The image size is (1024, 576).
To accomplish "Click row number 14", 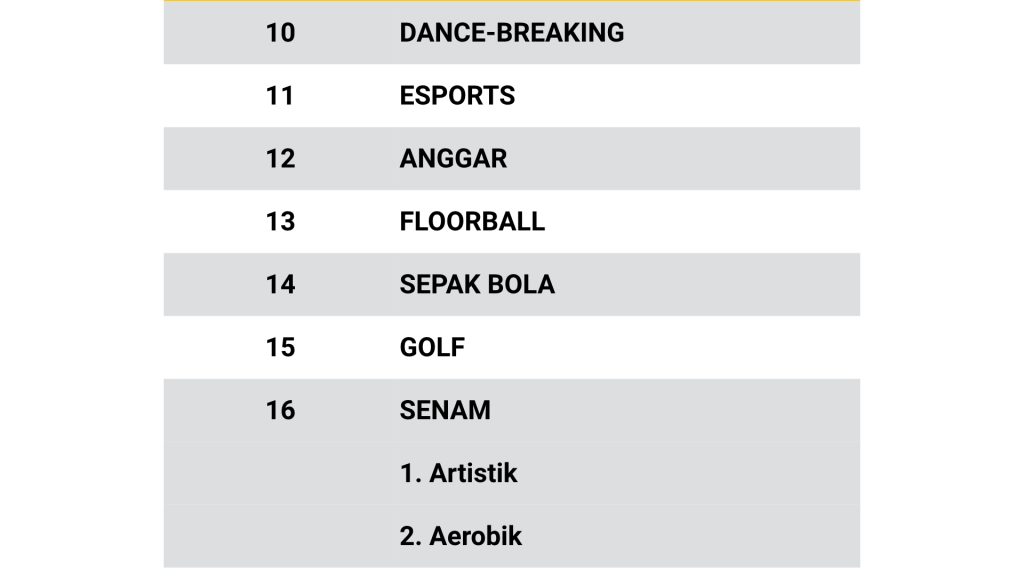I will tap(280, 285).
